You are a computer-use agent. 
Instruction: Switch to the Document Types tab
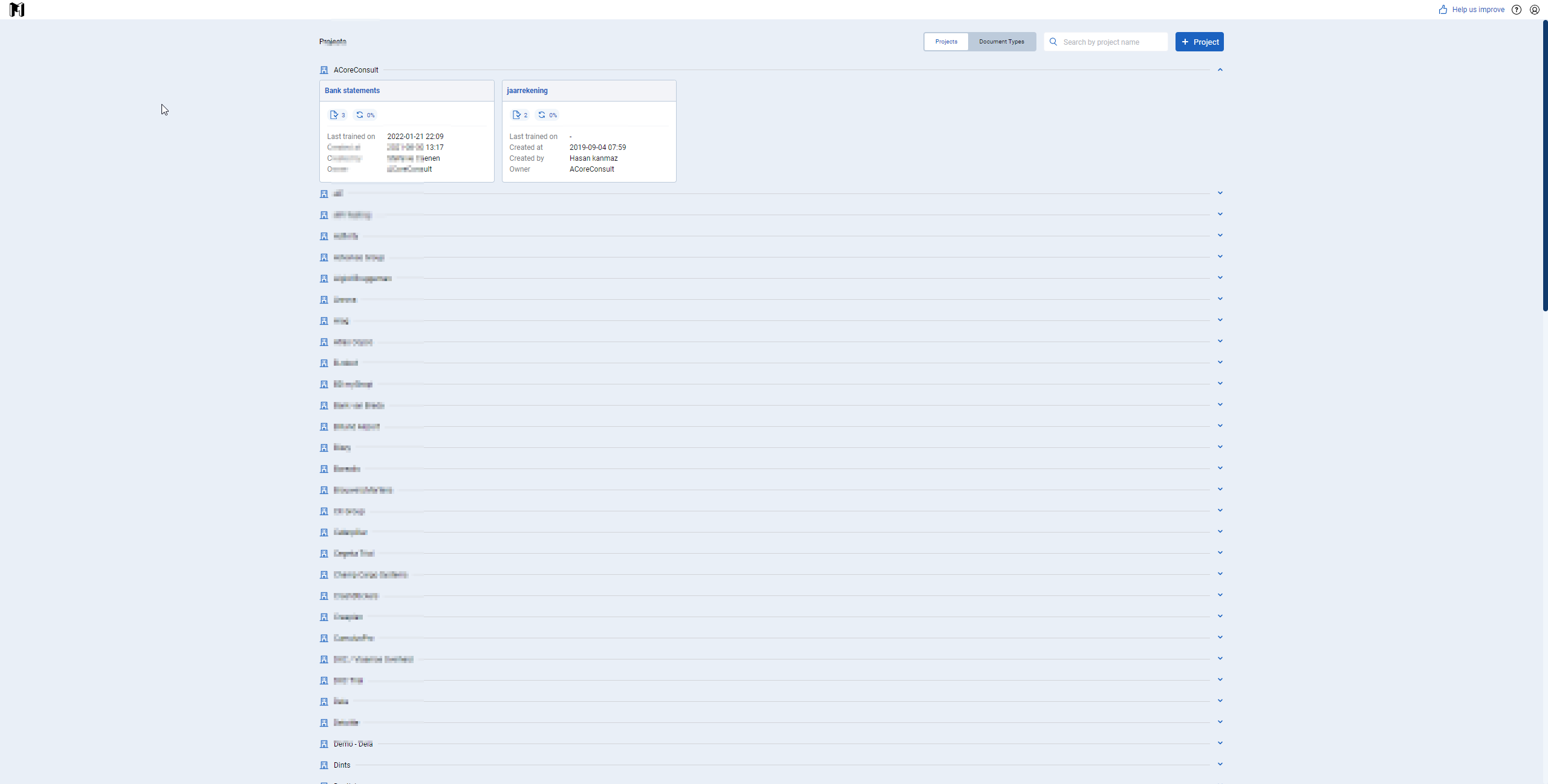pyautogui.click(x=1001, y=42)
